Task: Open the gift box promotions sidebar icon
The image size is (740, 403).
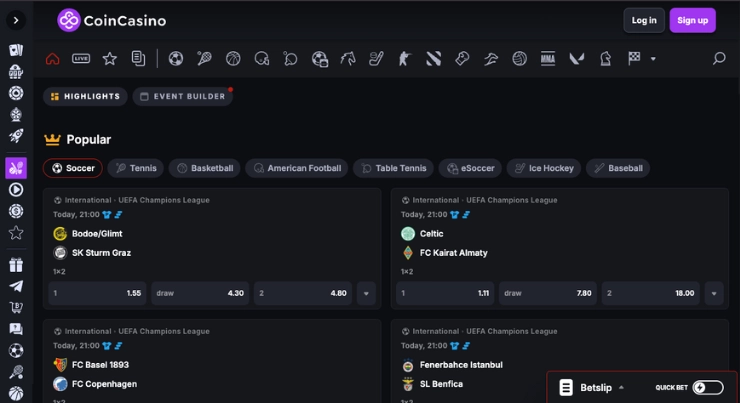Action: coord(16,265)
